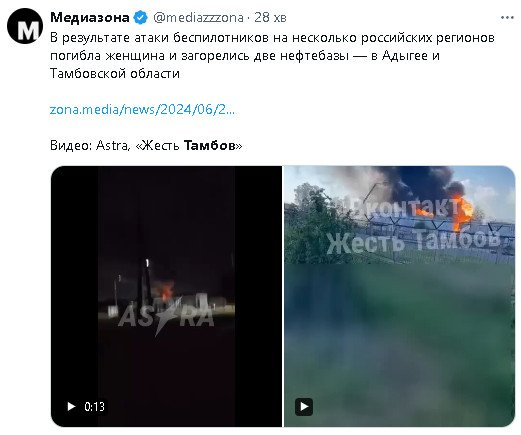Click the 0:13 video duration label
The width and height of the screenshot is (521, 435).
coord(95,407)
